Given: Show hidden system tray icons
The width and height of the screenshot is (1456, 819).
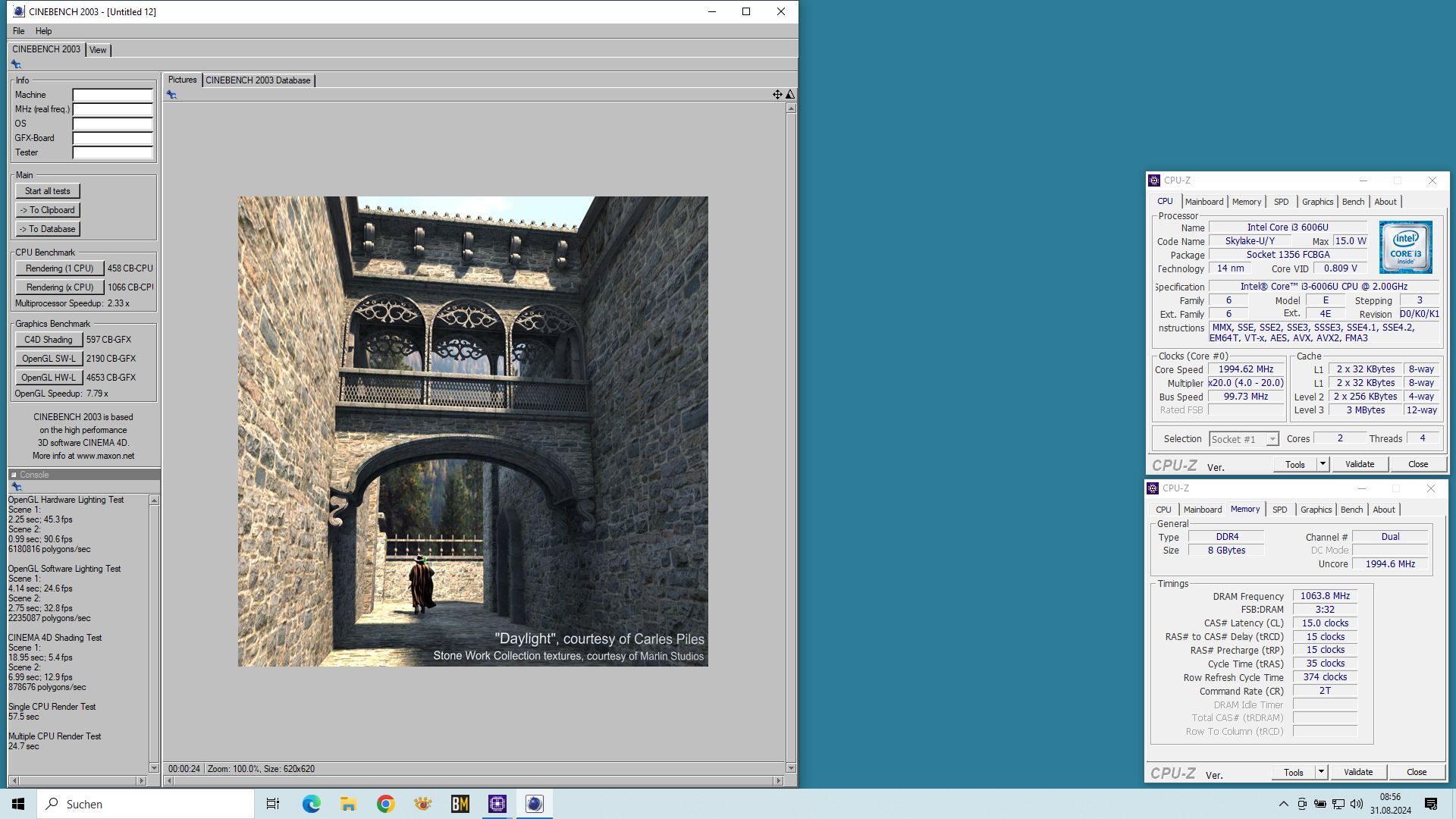Looking at the screenshot, I should pos(1283,804).
